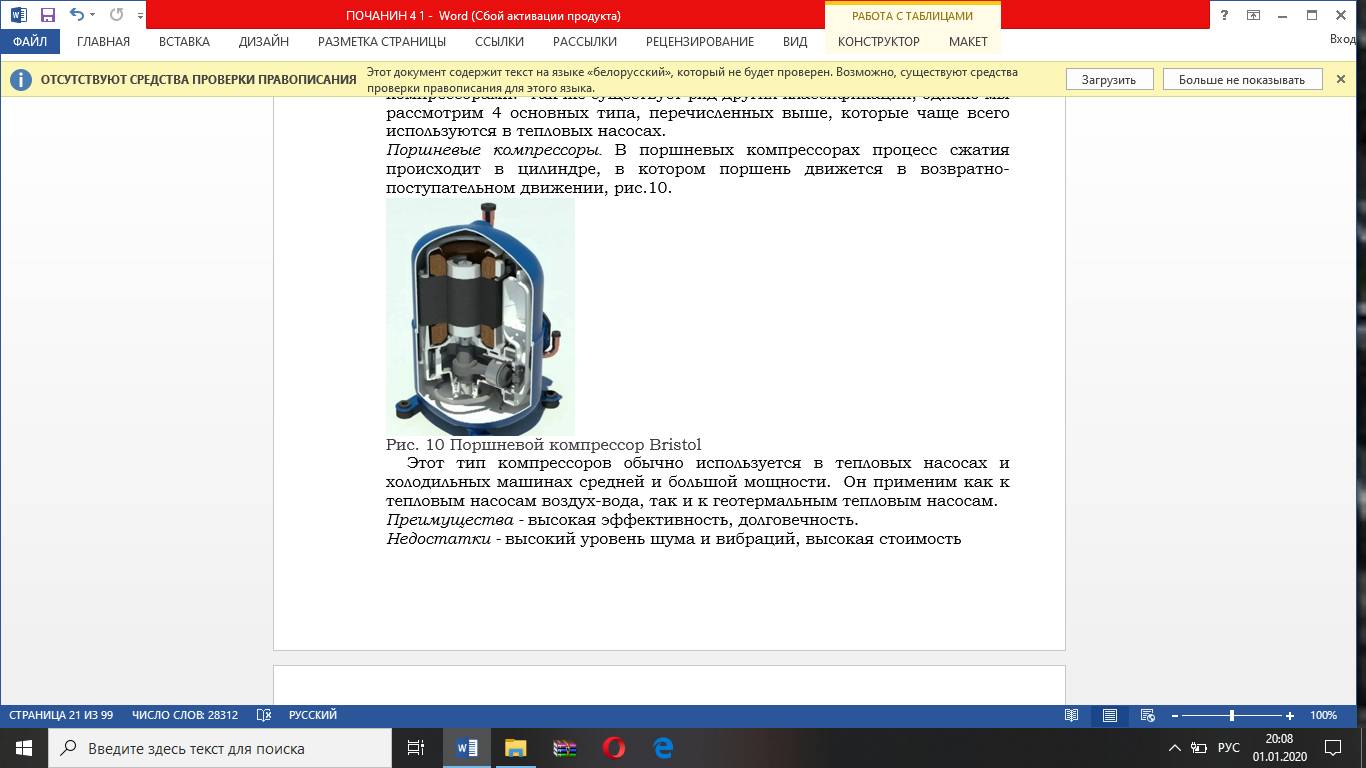Click the Загрузить button
This screenshot has height=768, width=1366.
tap(1108, 80)
